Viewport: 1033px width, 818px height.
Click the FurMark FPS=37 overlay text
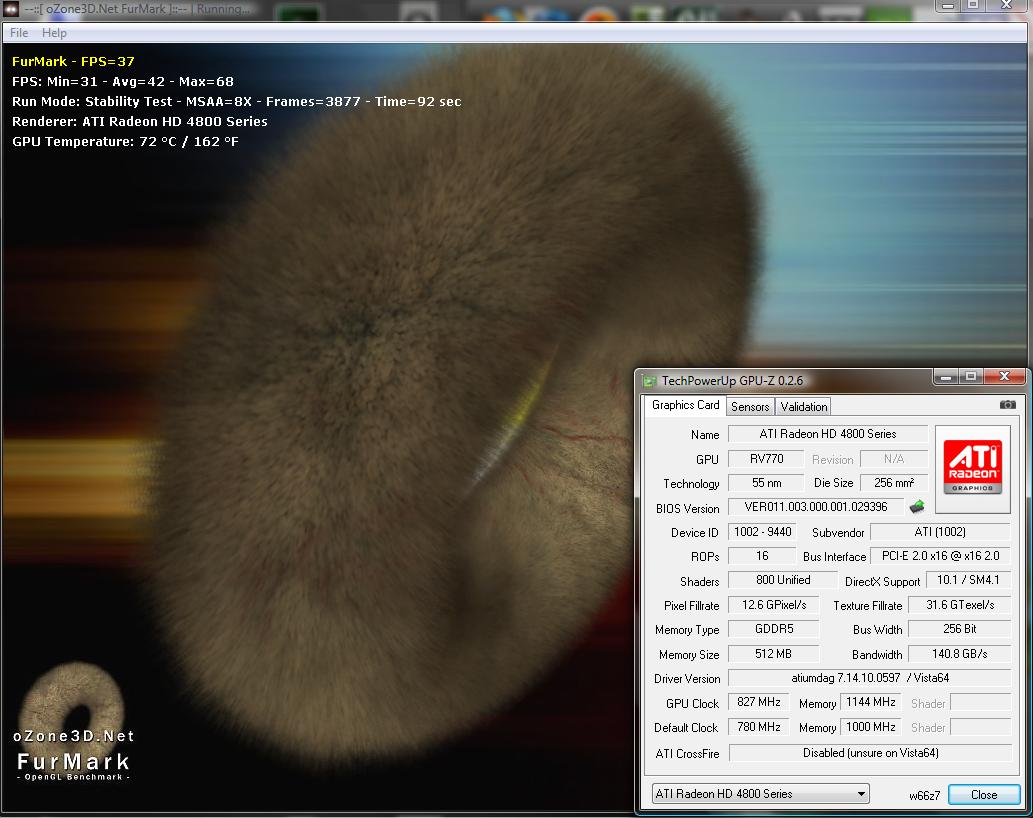point(73,61)
